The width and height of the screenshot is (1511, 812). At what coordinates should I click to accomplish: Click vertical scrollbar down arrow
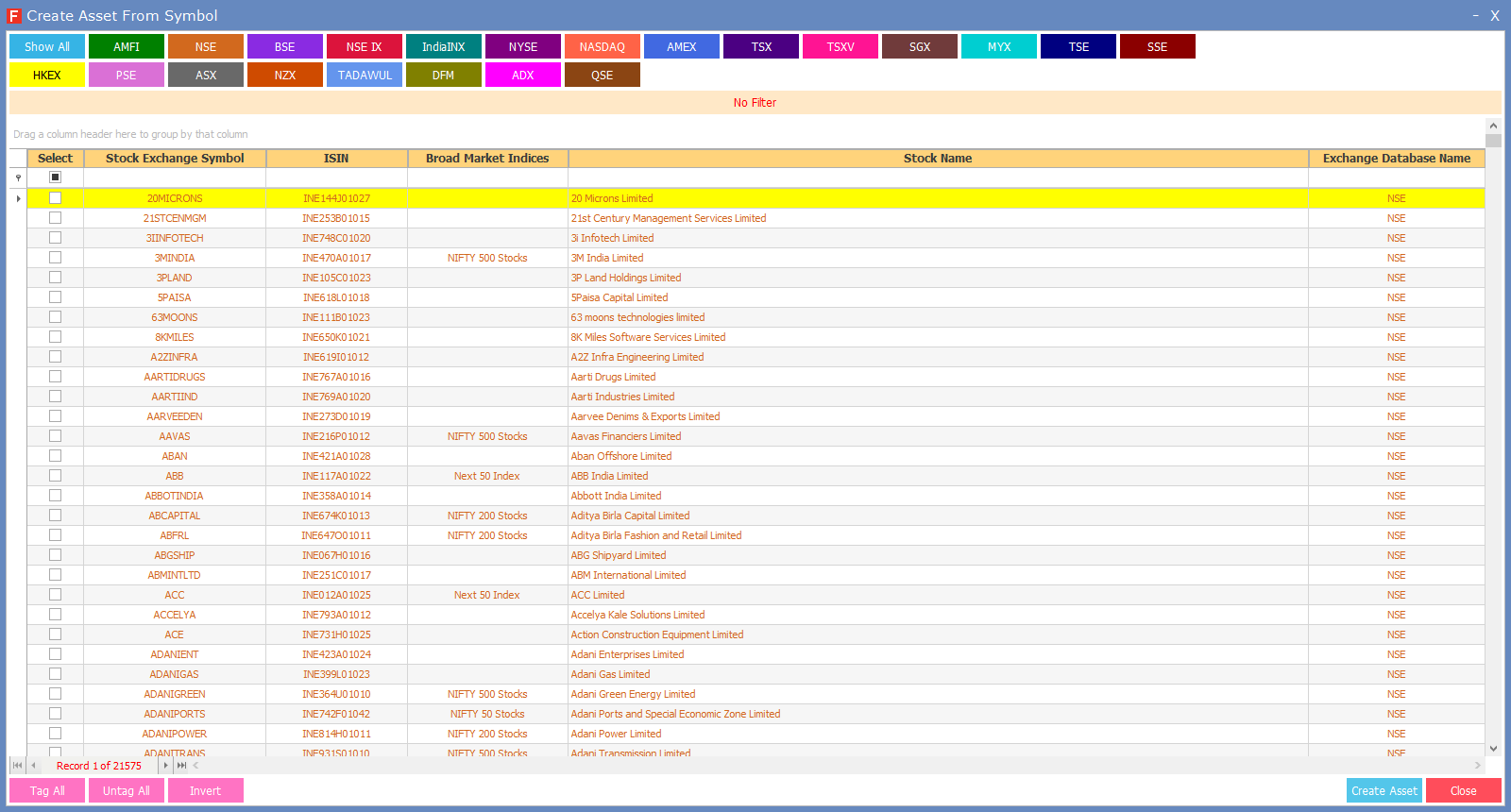tap(1493, 749)
